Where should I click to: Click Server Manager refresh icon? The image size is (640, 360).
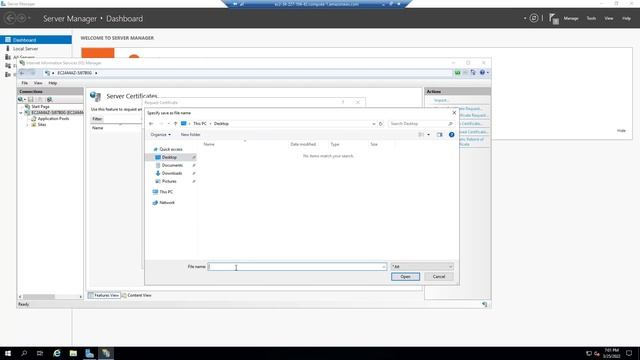coord(533,18)
